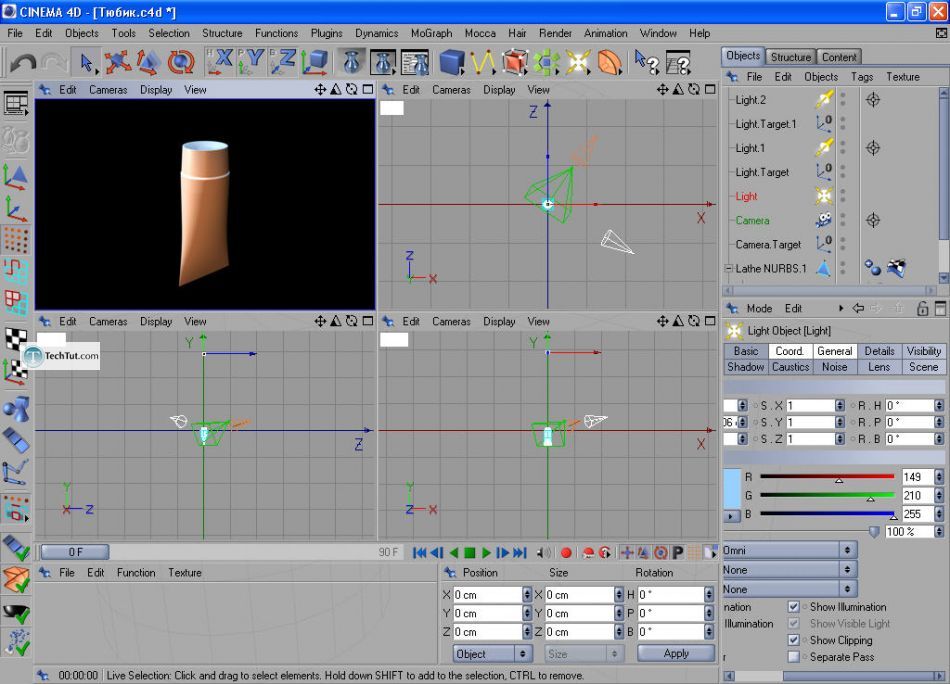Open the spline tools icon
950x684 pixels.
click(483, 62)
